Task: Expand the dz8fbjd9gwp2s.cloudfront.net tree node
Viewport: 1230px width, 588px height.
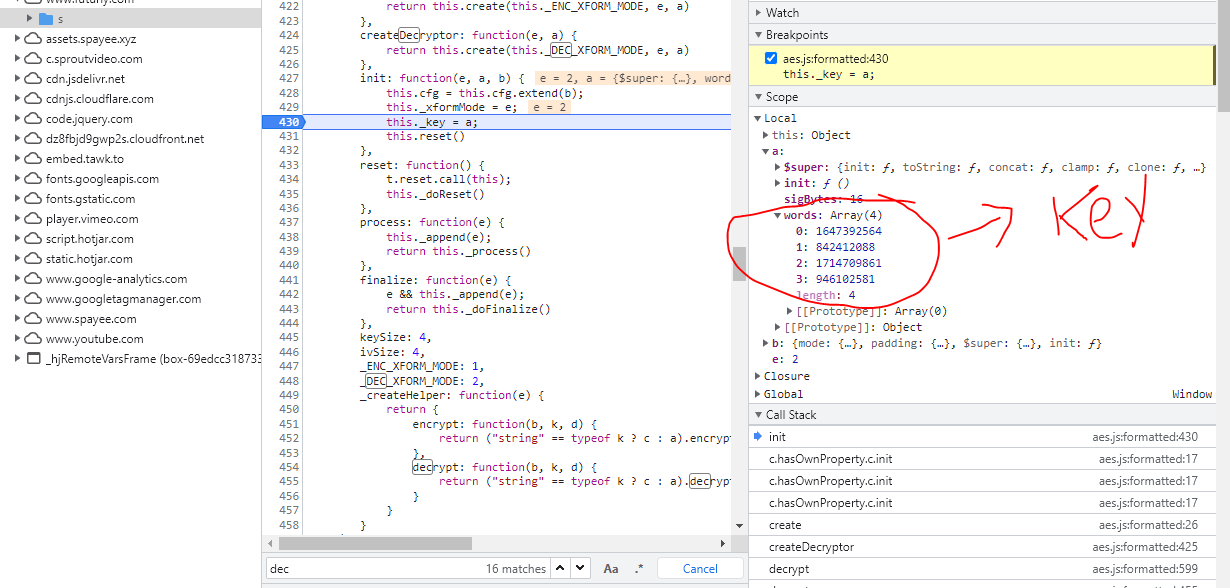Action: point(18,139)
